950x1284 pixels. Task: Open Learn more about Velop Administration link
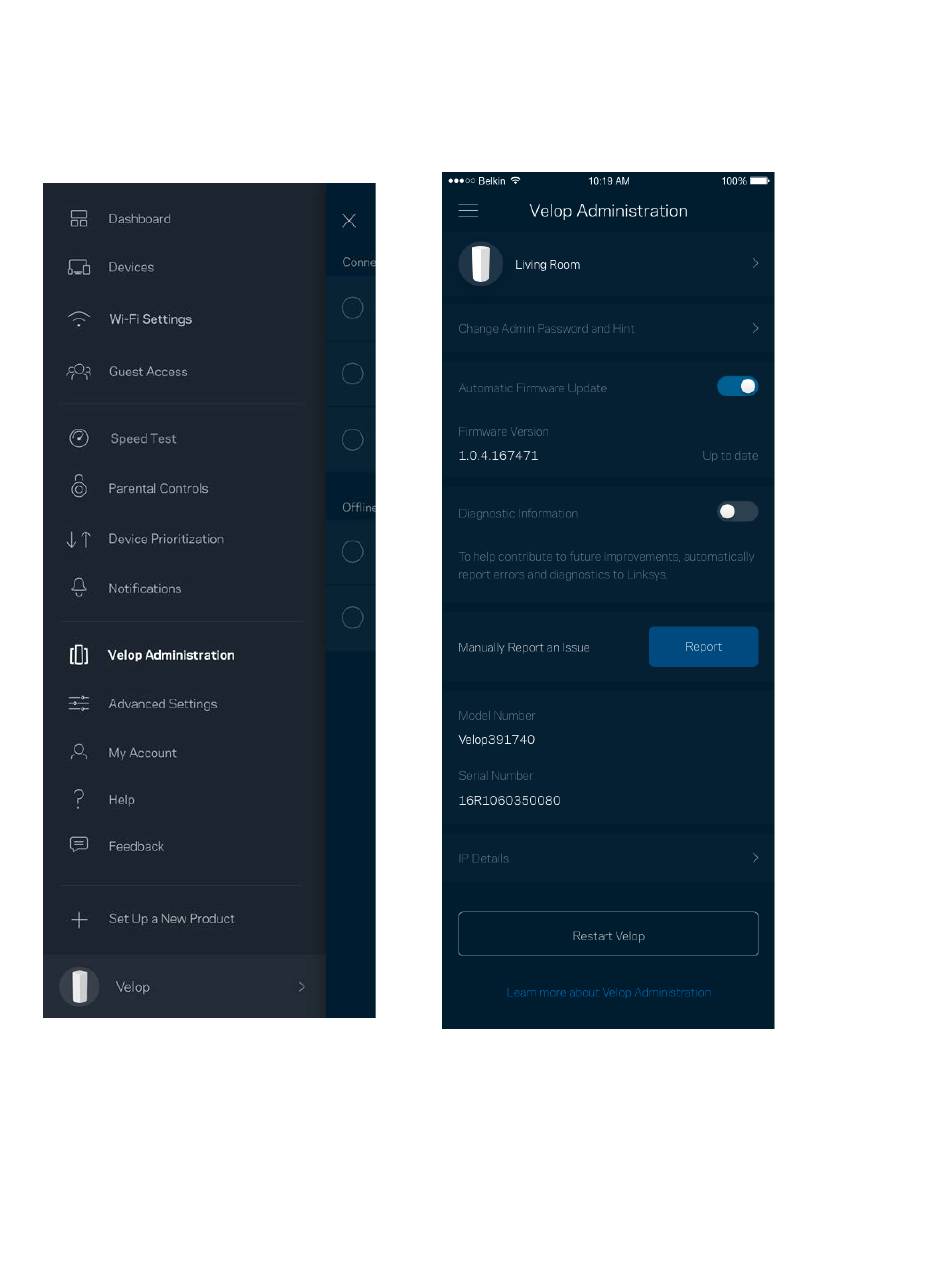(x=609, y=993)
